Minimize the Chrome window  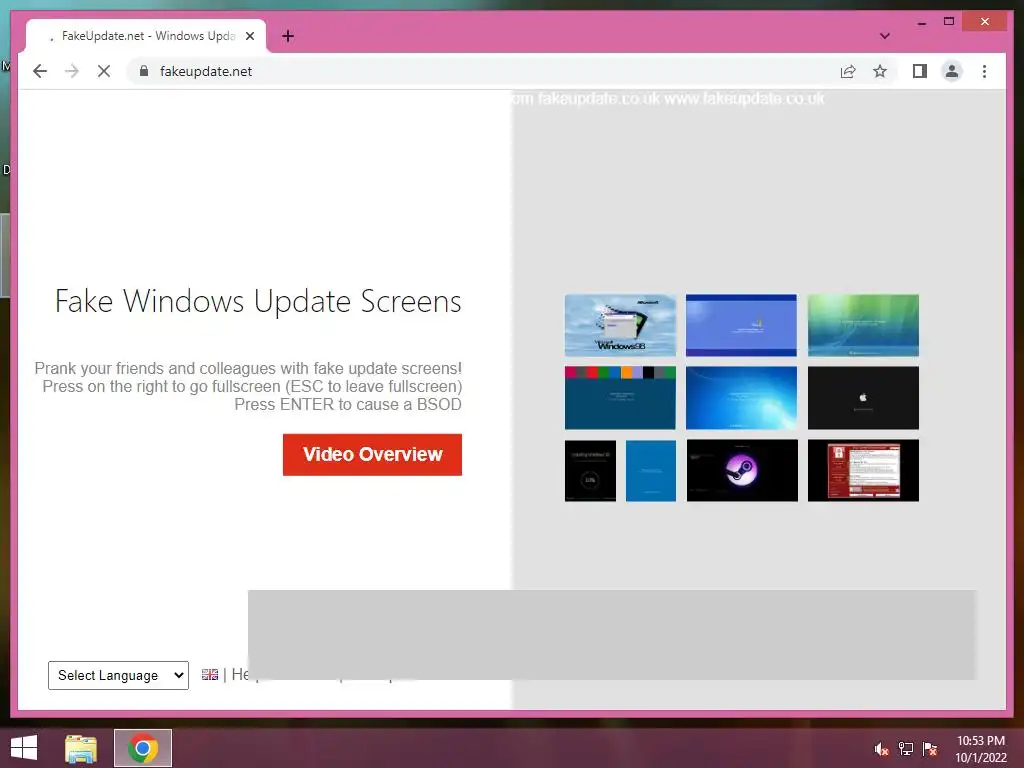tap(922, 22)
